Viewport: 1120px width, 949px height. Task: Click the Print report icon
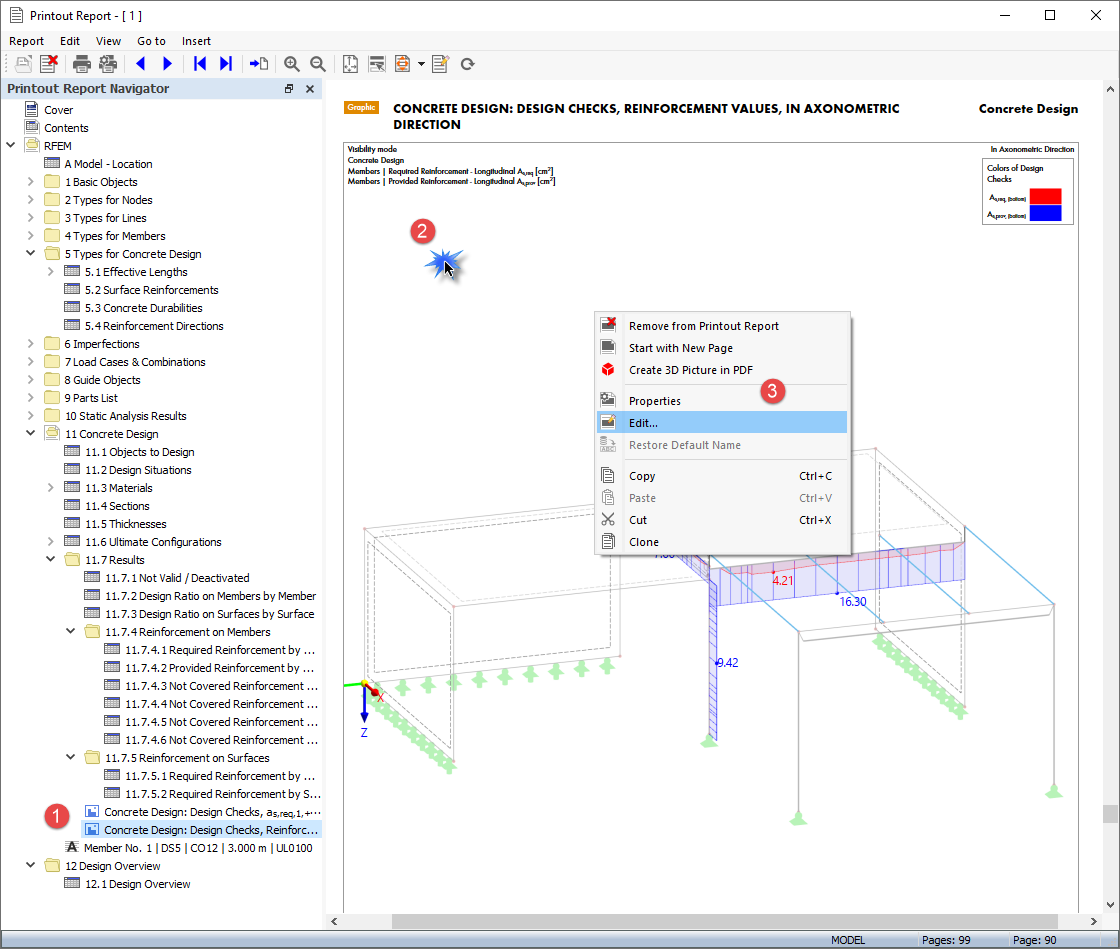(x=82, y=64)
